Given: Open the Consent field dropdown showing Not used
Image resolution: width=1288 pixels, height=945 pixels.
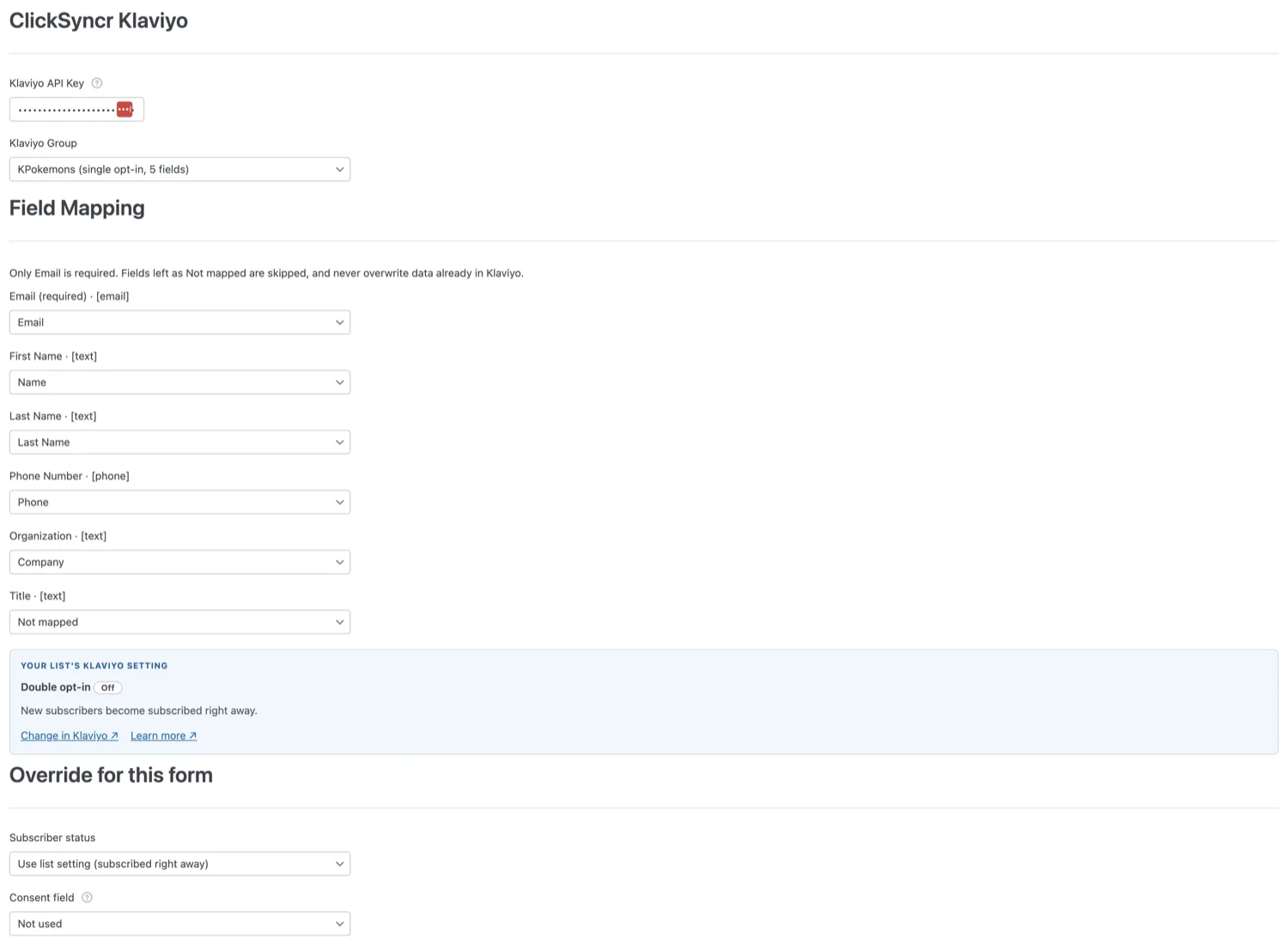Looking at the screenshot, I should (x=179, y=924).
